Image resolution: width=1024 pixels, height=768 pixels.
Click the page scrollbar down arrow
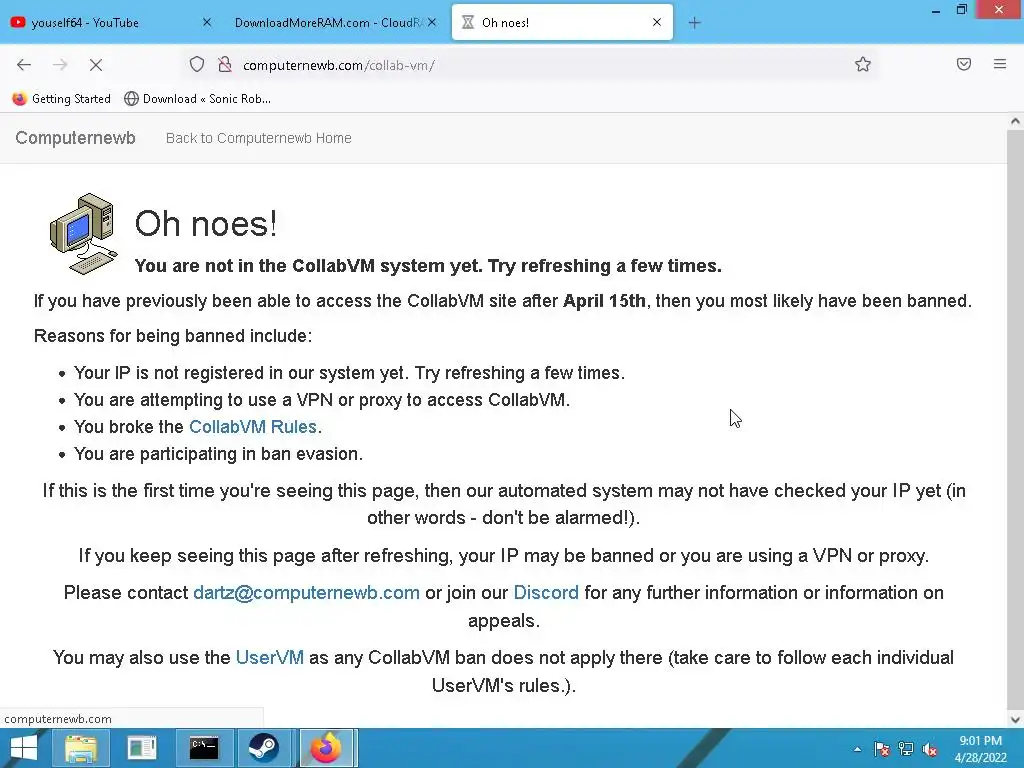click(x=1015, y=720)
